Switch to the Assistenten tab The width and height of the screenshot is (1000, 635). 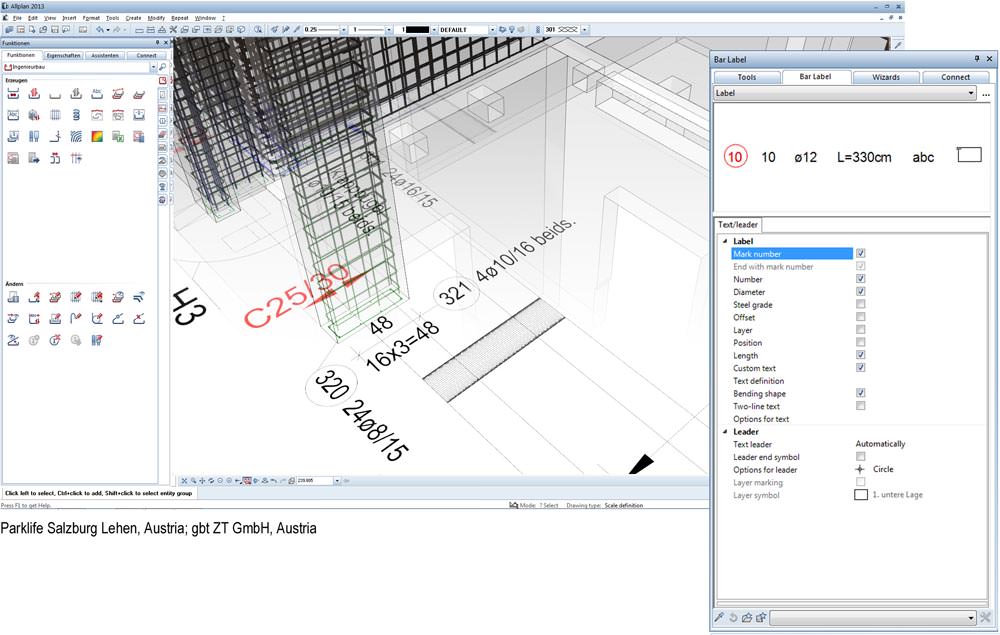click(105, 55)
